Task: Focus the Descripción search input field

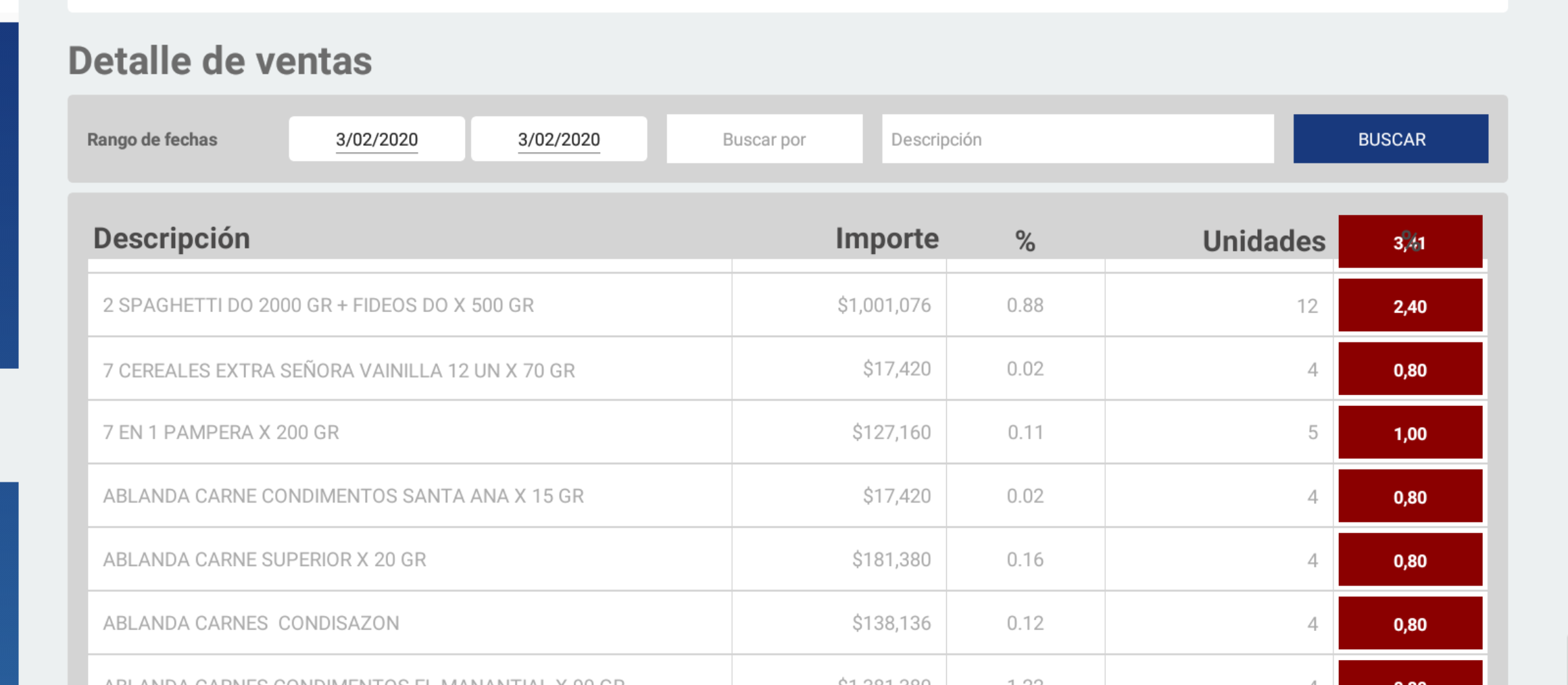Action: [x=1077, y=139]
